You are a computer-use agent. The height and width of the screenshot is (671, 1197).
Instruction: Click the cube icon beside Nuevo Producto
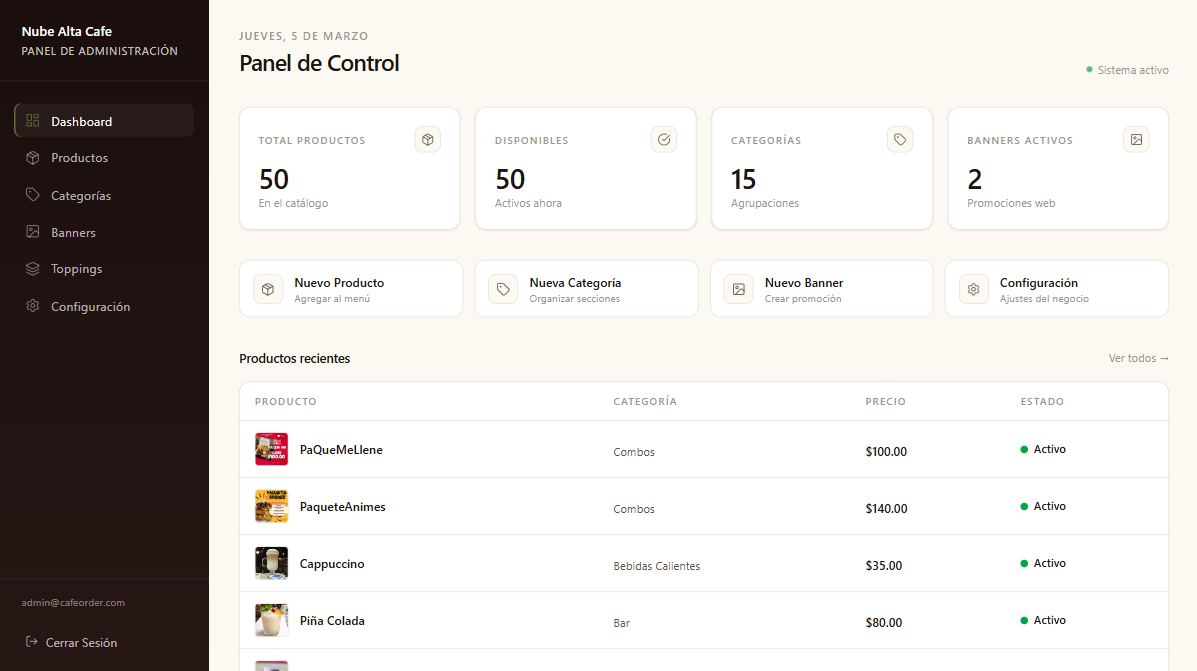(268, 289)
